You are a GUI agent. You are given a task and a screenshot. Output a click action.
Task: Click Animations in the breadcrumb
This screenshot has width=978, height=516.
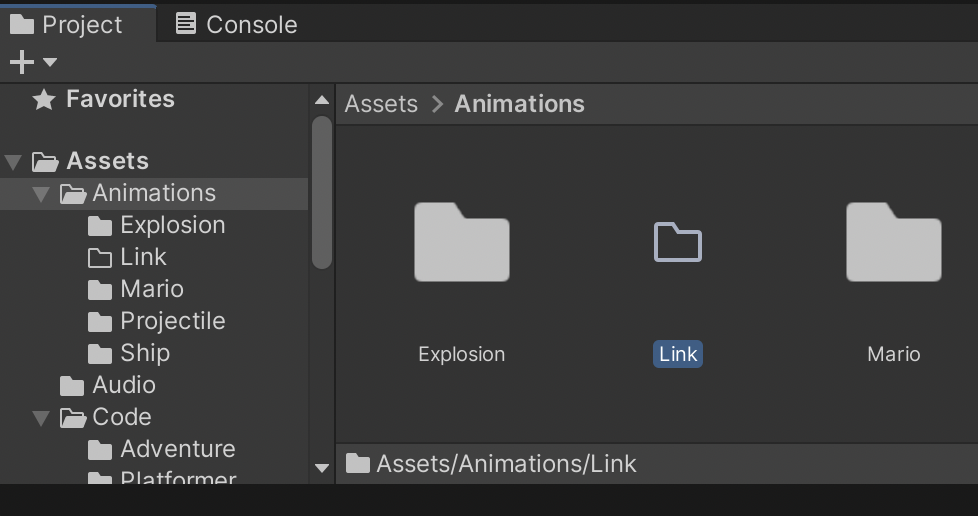[x=519, y=104]
